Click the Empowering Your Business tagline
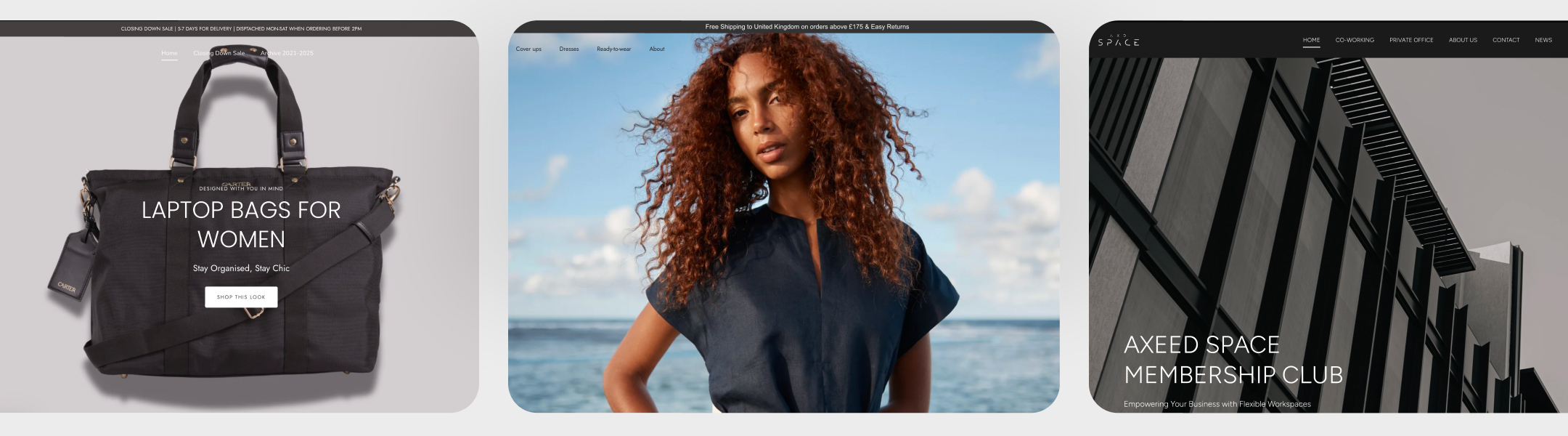The width and height of the screenshot is (1568, 436). click(x=1217, y=404)
